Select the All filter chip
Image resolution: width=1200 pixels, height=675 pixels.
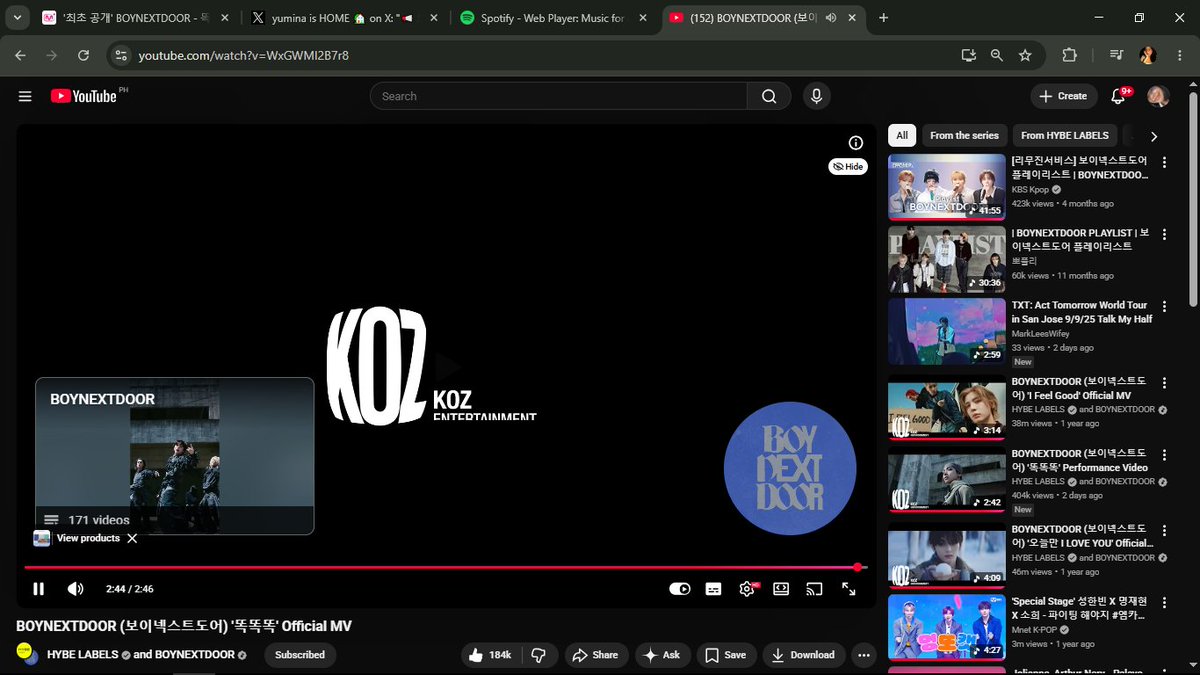tap(902, 136)
